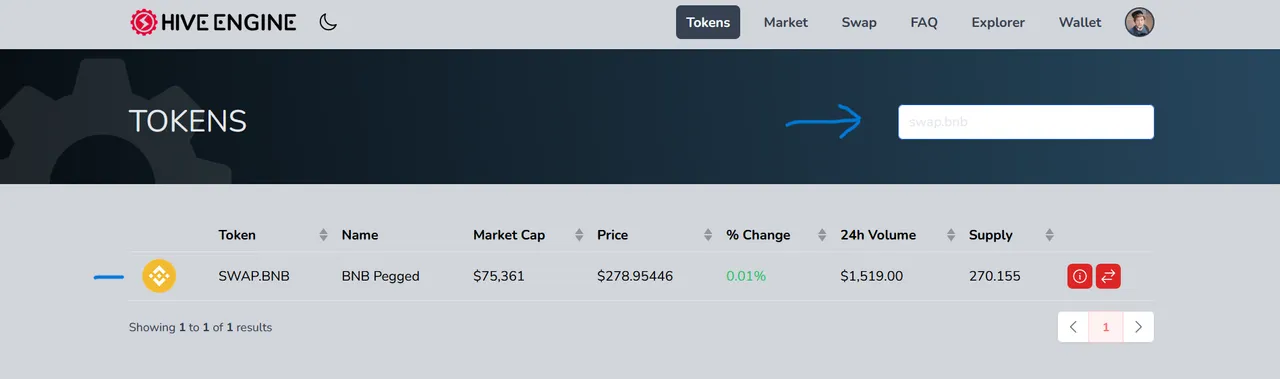Go to next page chevron
The width and height of the screenshot is (1280, 379).
[x=1138, y=327]
